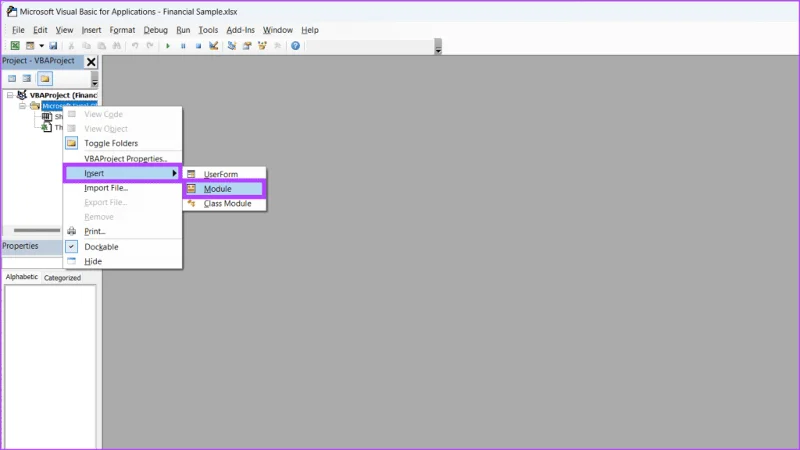Run macro with the green play icon
The height and width of the screenshot is (450, 800).
click(x=168, y=46)
